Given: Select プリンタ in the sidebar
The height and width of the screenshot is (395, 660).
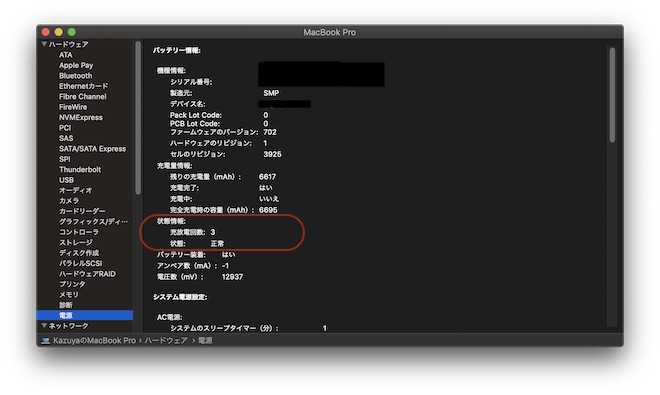Looking at the screenshot, I should [72, 284].
